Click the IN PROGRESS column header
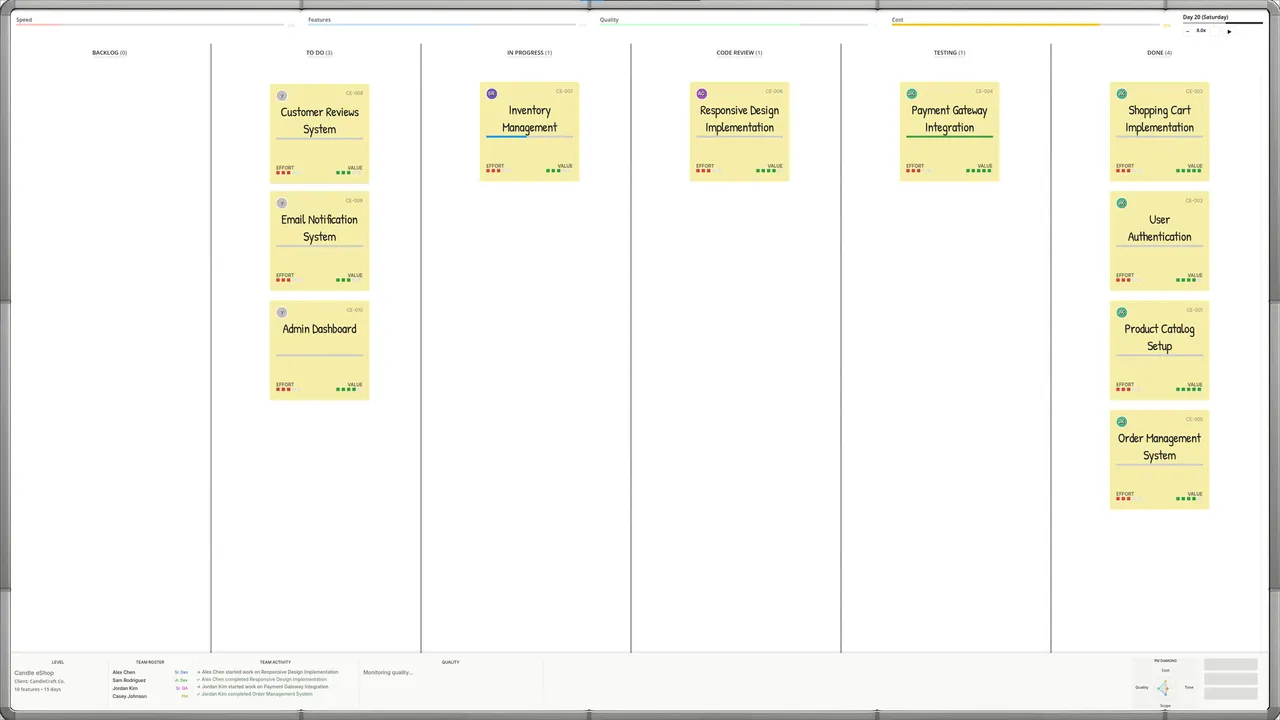1280x720 pixels. pos(529,53)
